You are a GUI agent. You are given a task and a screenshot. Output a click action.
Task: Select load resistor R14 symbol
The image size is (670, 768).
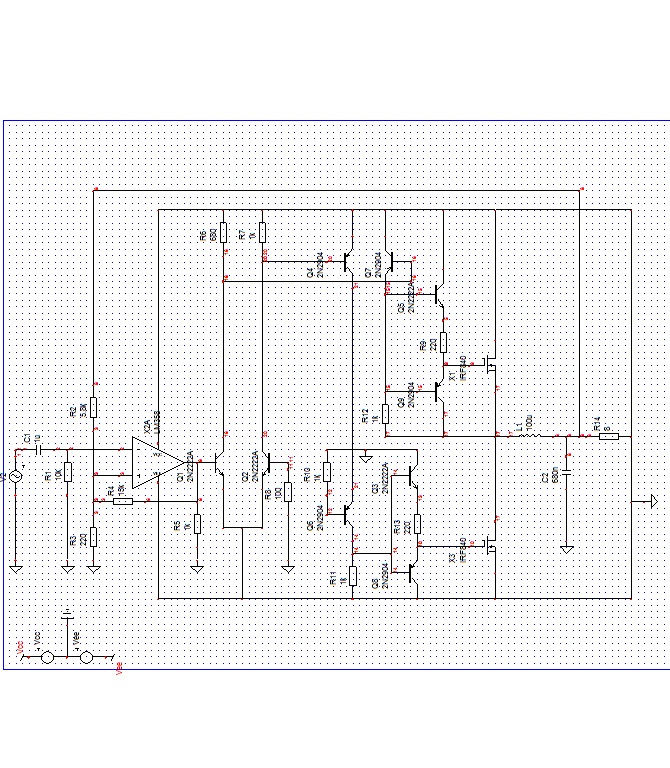(x=609, y=436)
